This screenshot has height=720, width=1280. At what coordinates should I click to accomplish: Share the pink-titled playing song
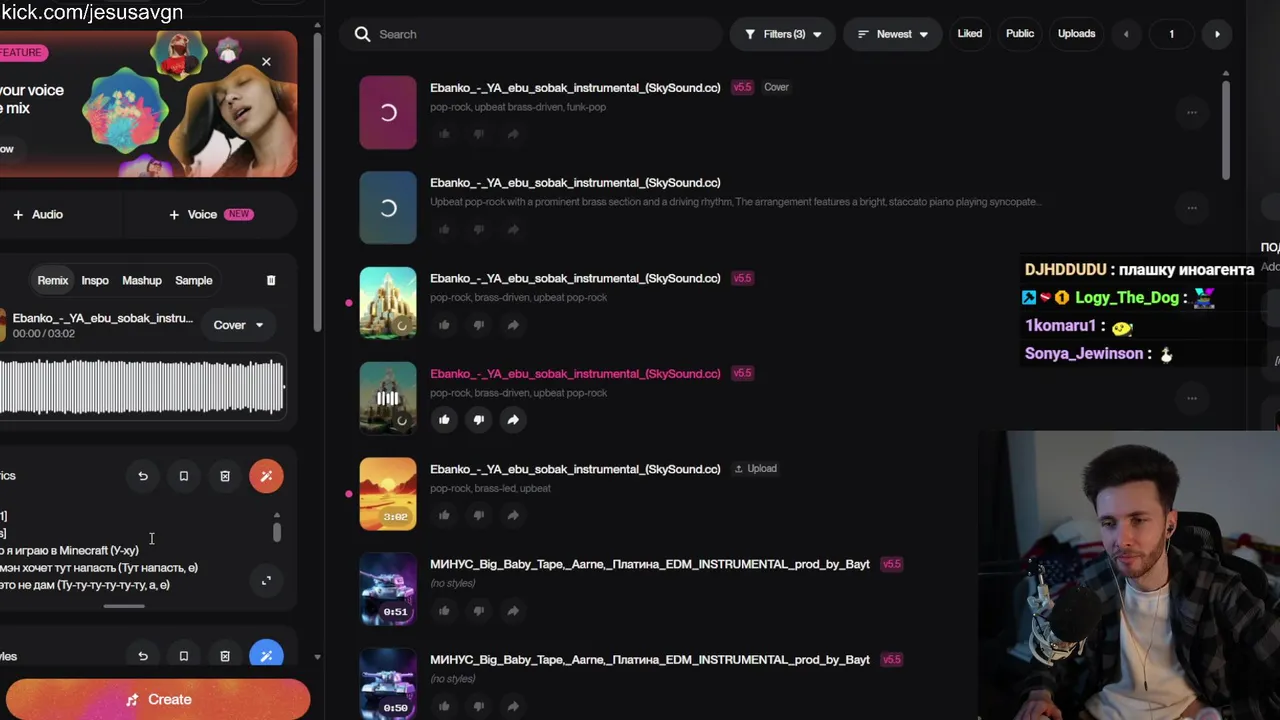(513, 420)
